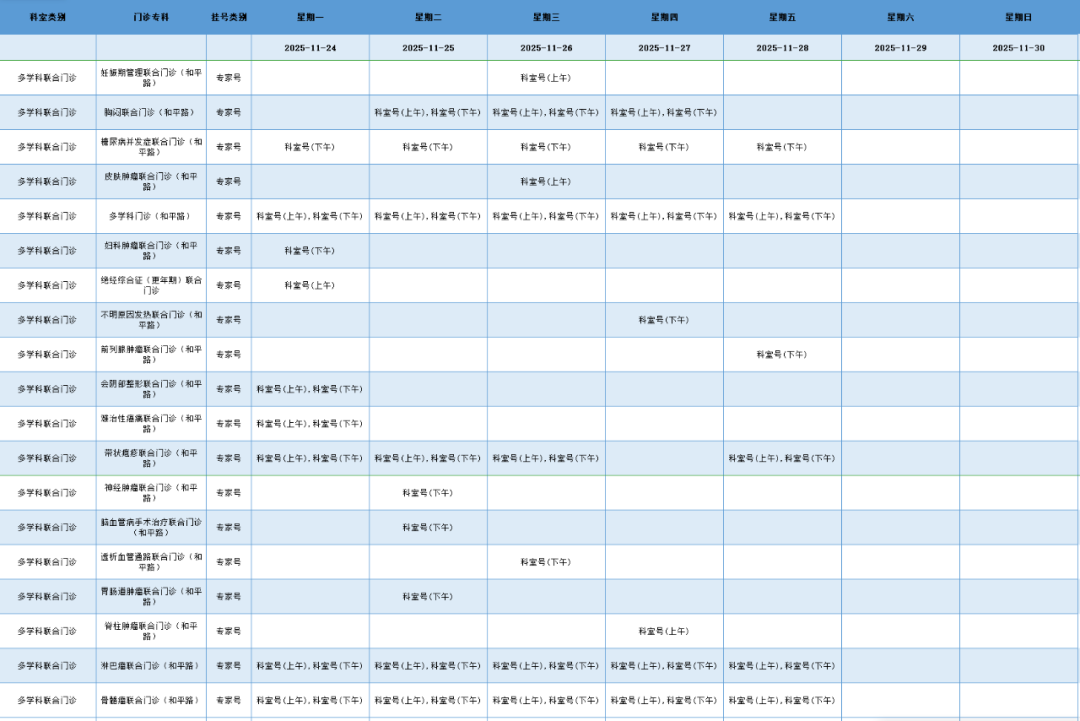The image size is (1080, 721).
Task: Choose 糖尿病并发症联合门诊 Friday afternoon slot
Action: click(782, 147)
